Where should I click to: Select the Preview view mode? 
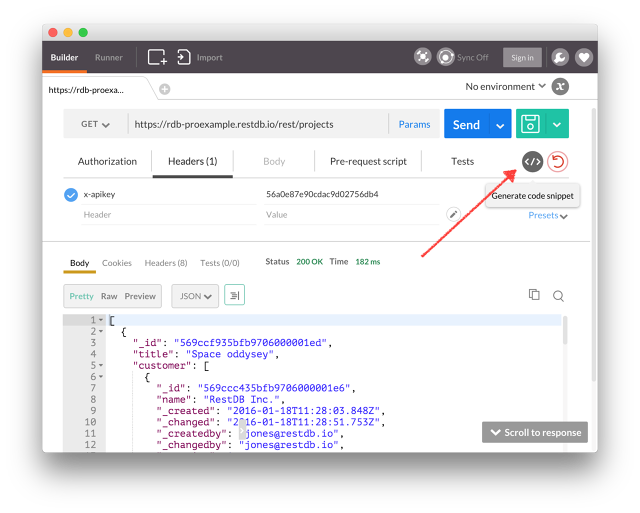[x=140, y=296]
